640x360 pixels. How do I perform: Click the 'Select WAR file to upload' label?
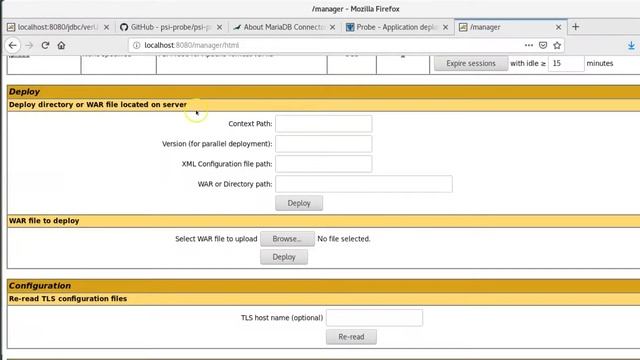click(x=216, y=239)
